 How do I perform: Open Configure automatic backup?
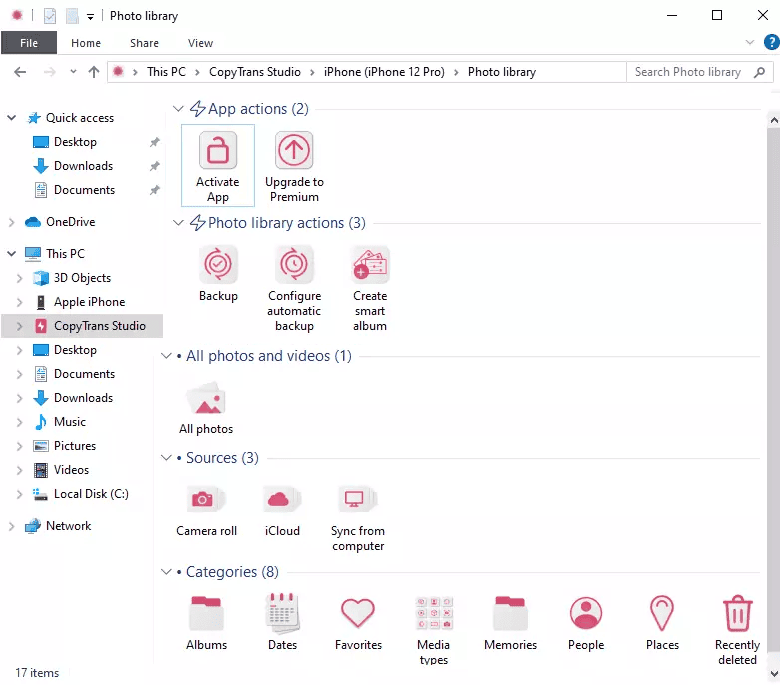pos(294,289)
